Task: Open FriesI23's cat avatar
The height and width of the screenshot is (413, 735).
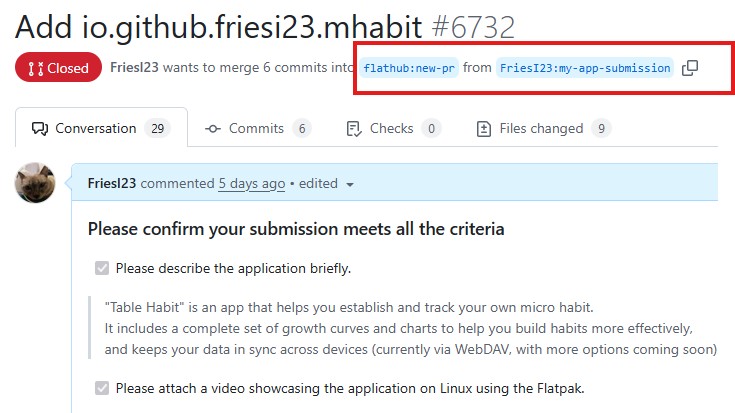Action: click(35, 183)
